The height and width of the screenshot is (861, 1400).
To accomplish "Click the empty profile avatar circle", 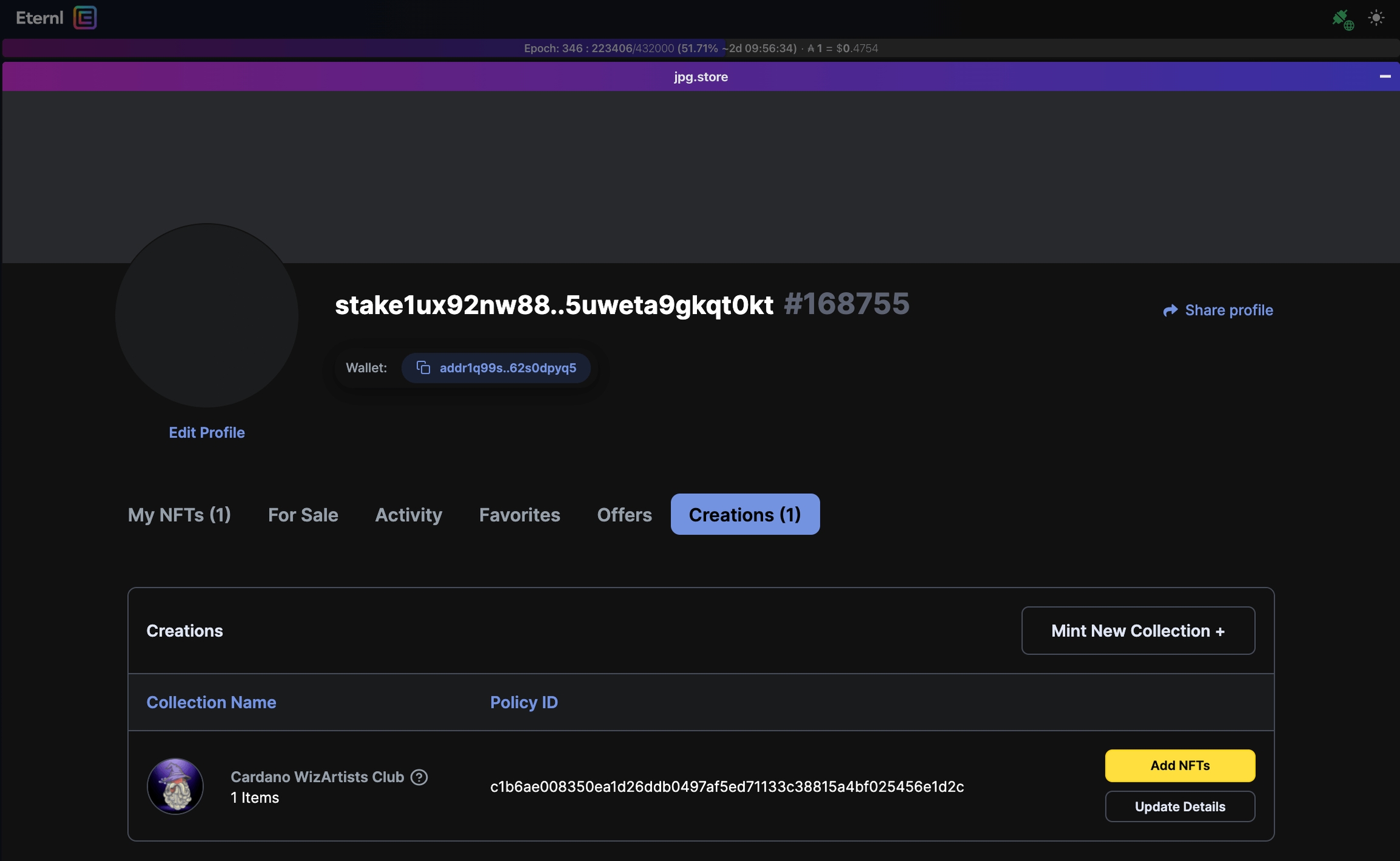I will pos(207,315).
